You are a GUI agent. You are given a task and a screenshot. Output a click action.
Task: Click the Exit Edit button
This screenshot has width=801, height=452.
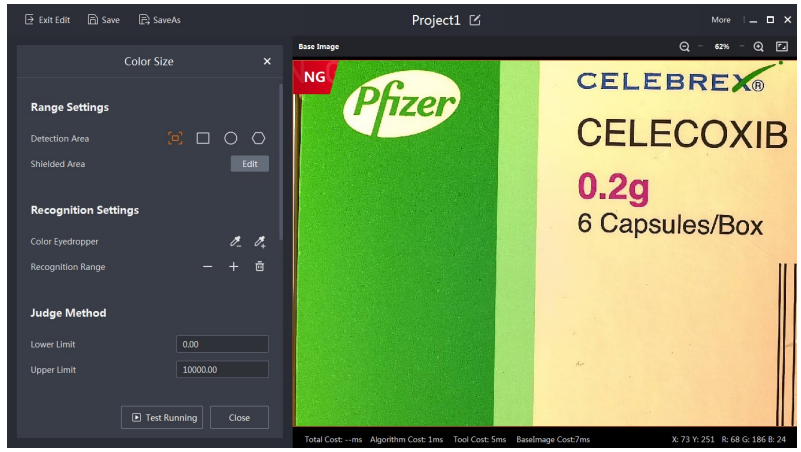47,20
